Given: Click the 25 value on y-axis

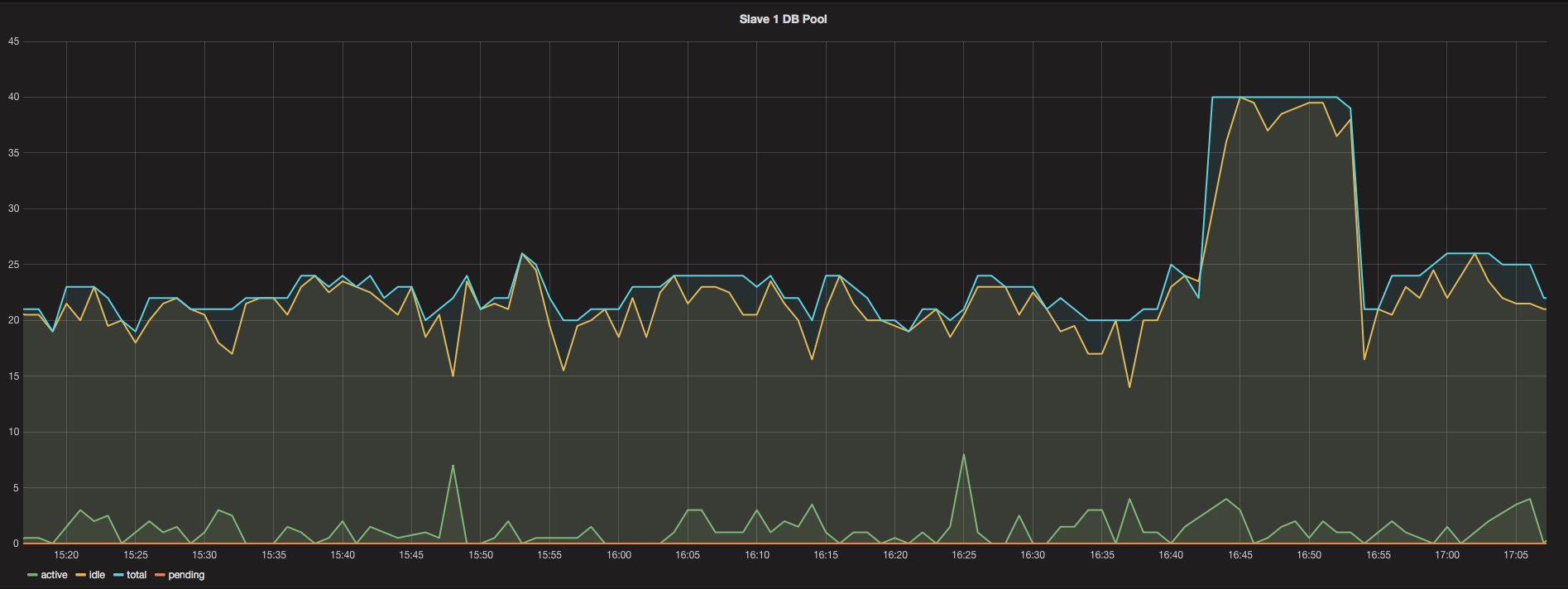Looking at the screenshot, I should point(13,265).
